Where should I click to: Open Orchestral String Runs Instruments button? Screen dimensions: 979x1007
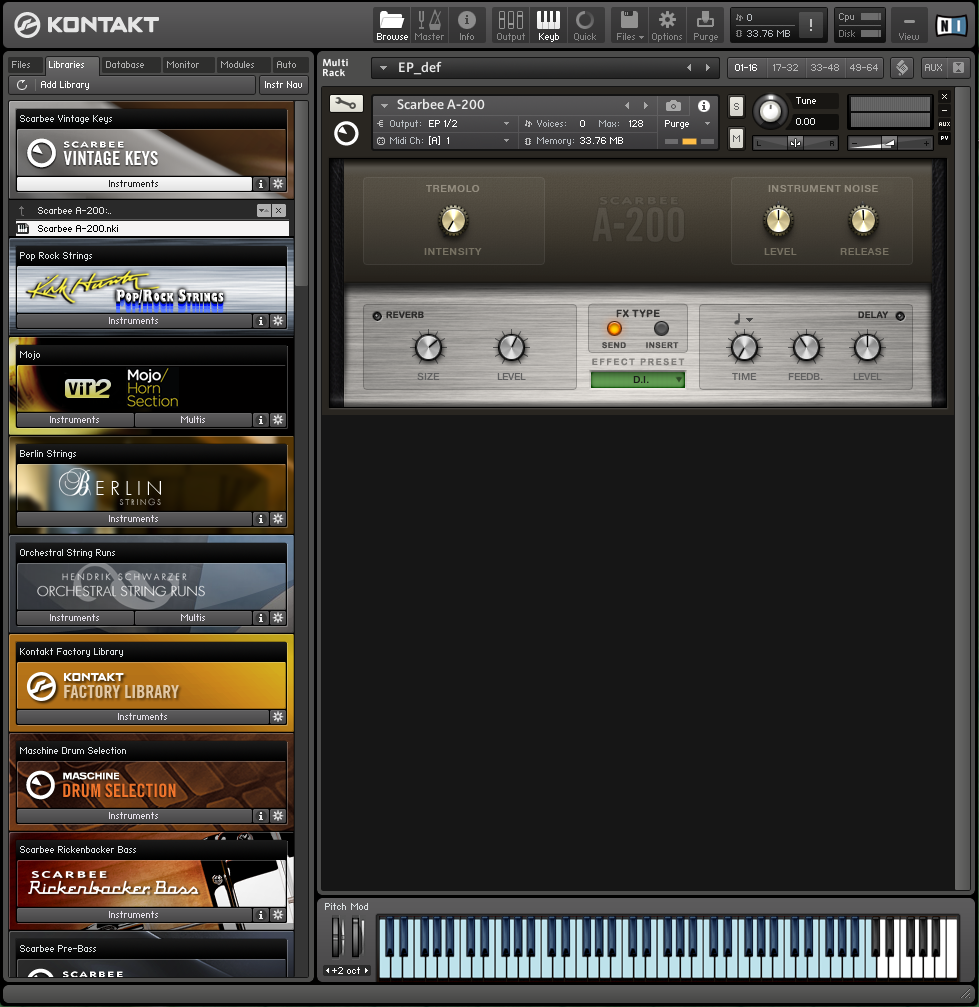(75, 617)
